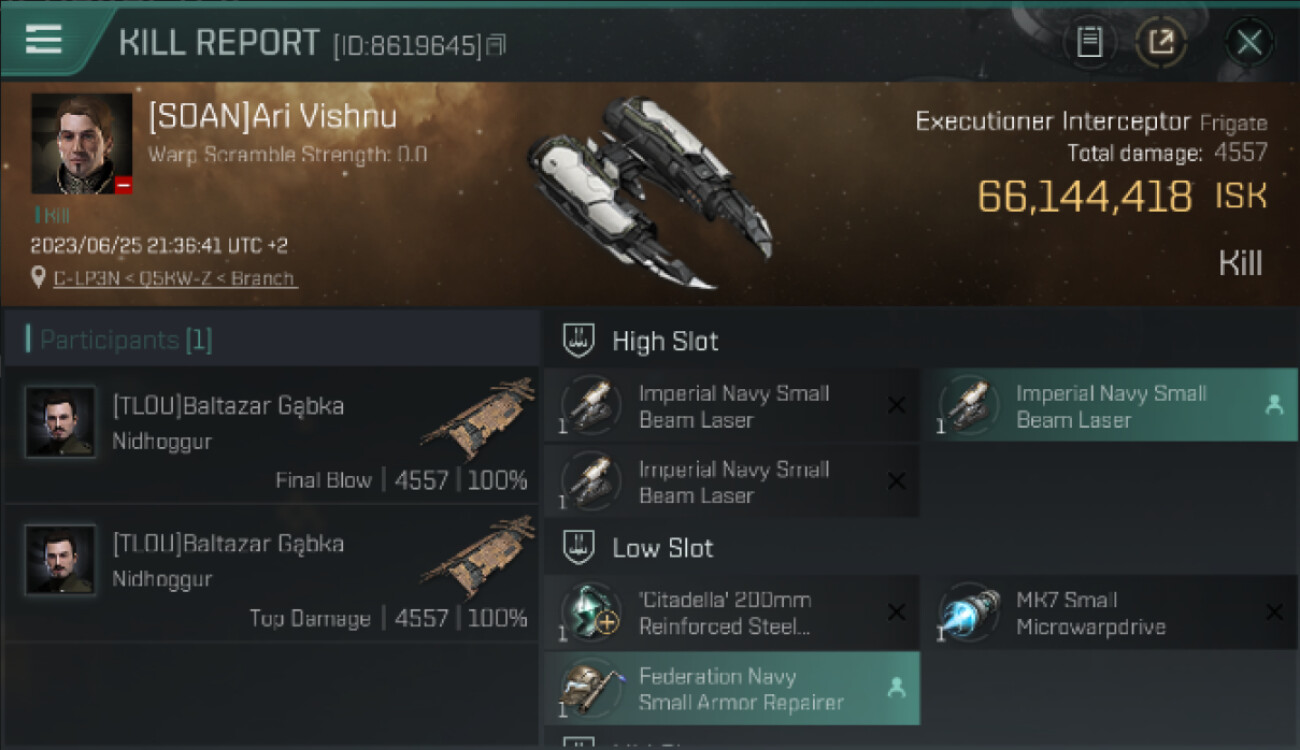Select Baltazar Gąbka Top Damage entry
The width and height of the screenshot is (1300, 750).
pyautogui.click(x=271, y=574)
